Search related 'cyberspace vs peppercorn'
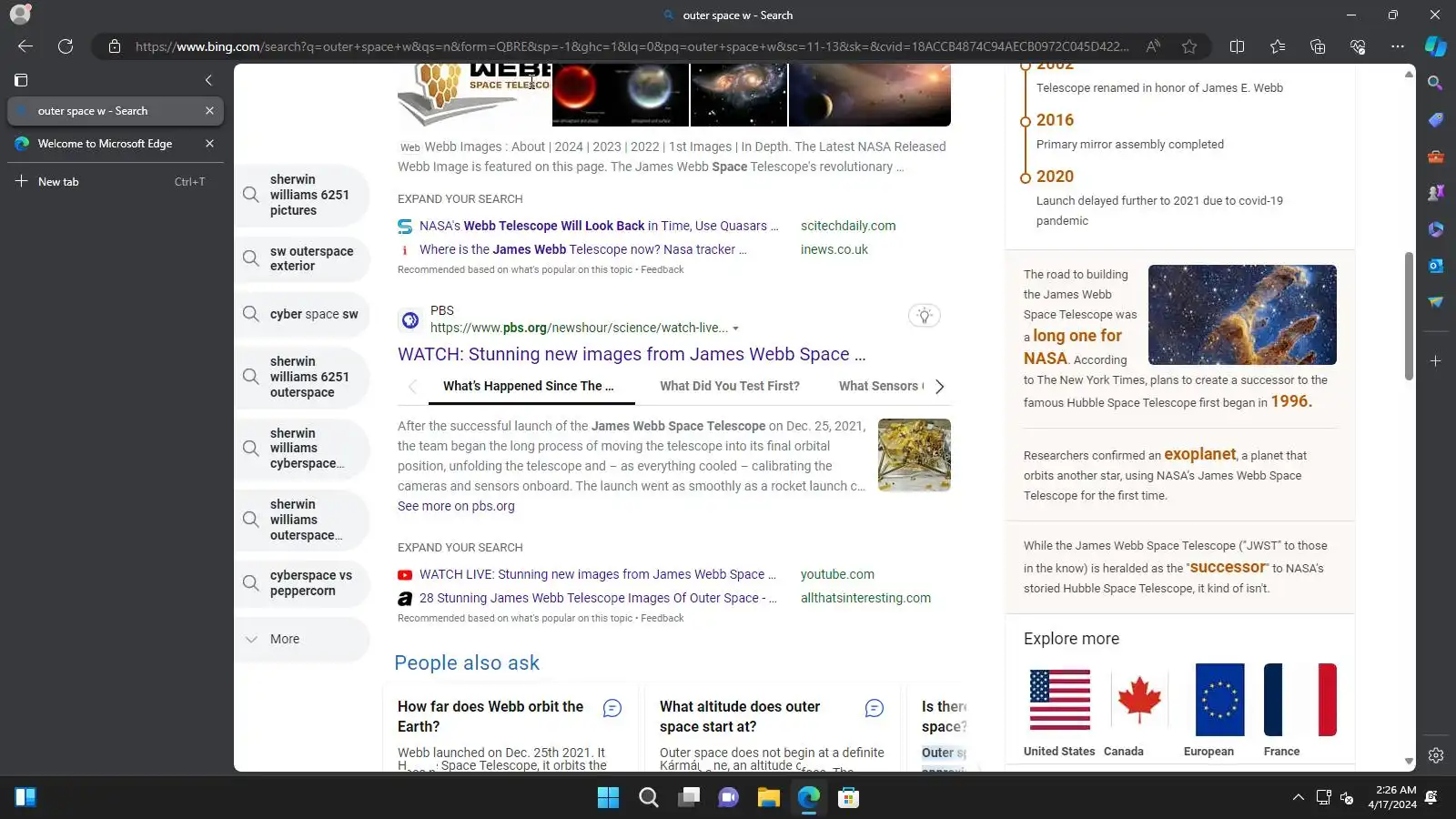This screenshot has height=819, width=1456. (302, 583)
